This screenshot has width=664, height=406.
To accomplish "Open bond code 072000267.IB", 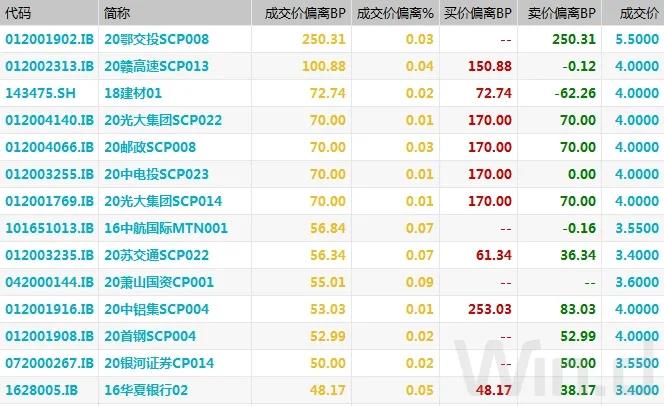I will (x=49, y=363).
